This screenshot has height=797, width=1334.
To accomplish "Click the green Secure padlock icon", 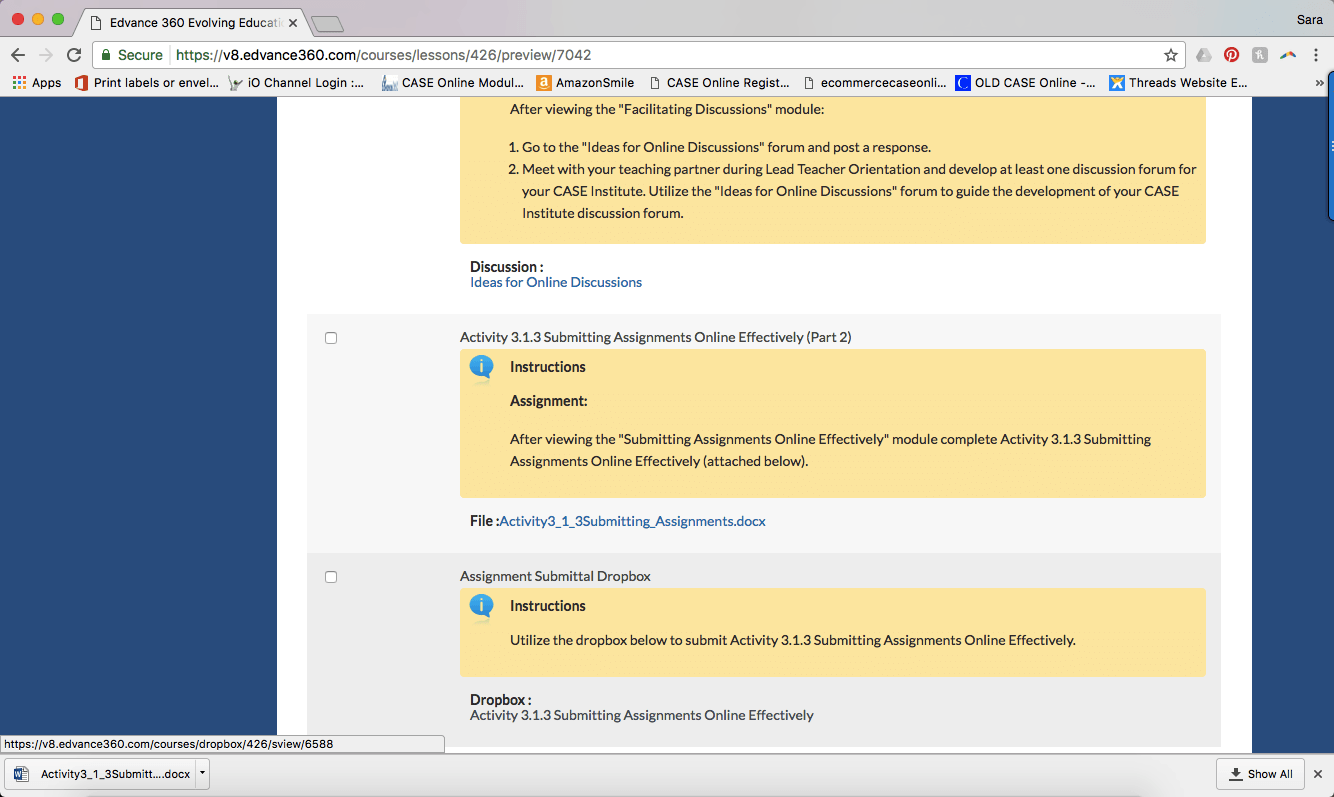I will click(107, 55).
